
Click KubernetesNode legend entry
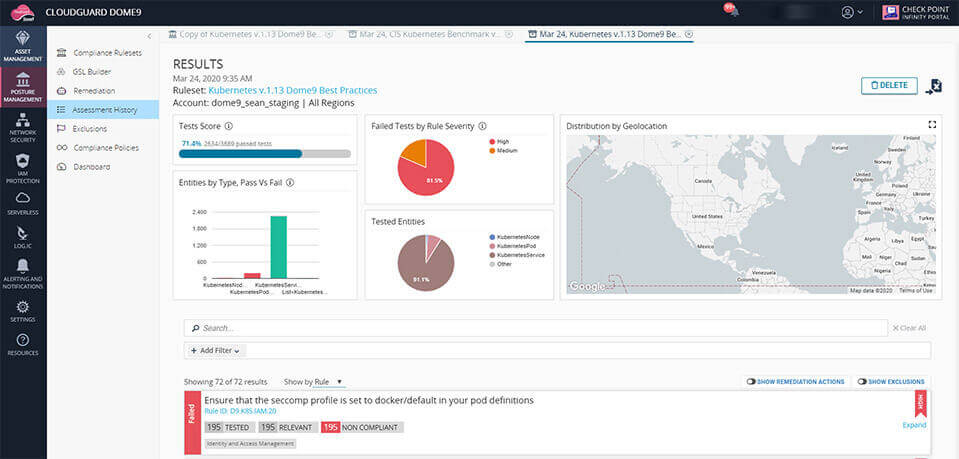(513, 237)
